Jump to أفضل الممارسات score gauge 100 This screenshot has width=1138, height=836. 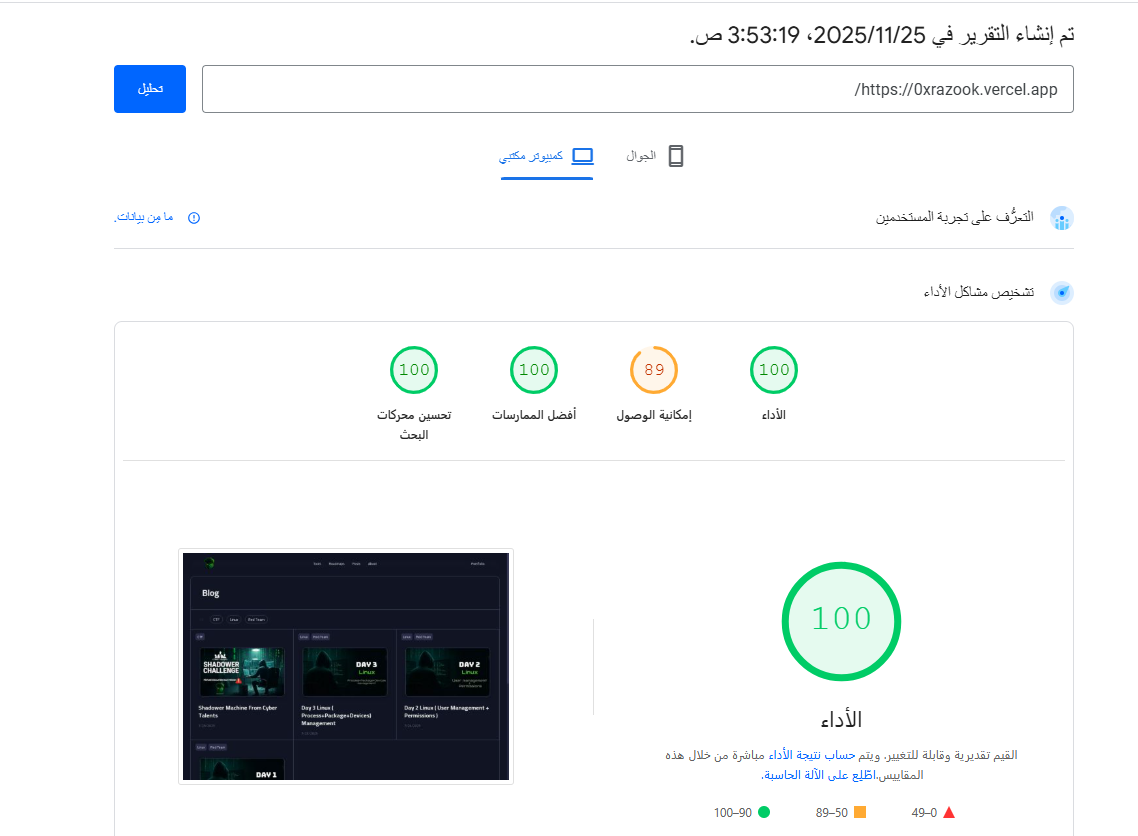pos(534,370)
